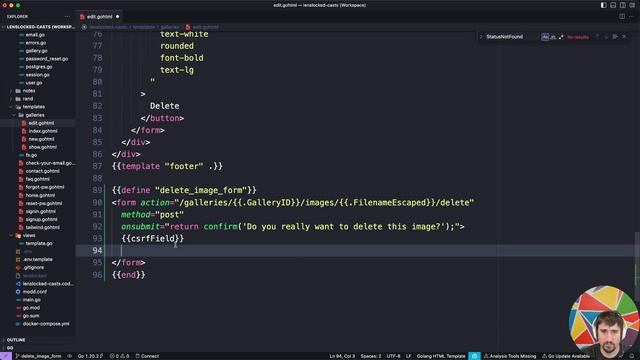The width and height of the screenshot is (640, 360).
Task: Expand the GO section in sidebar
Action: coord(10,348)
